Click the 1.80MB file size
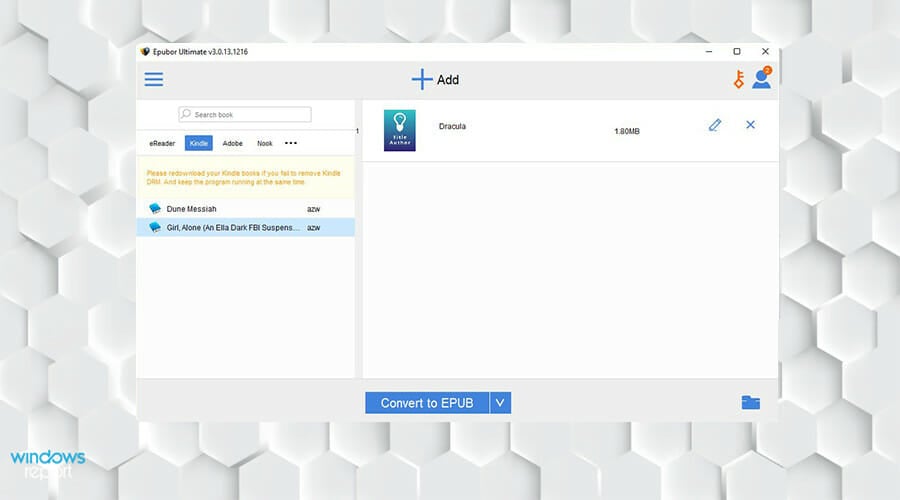Image resolution: width=900 pixels, height=500 pixels. (x=627, y=131)
